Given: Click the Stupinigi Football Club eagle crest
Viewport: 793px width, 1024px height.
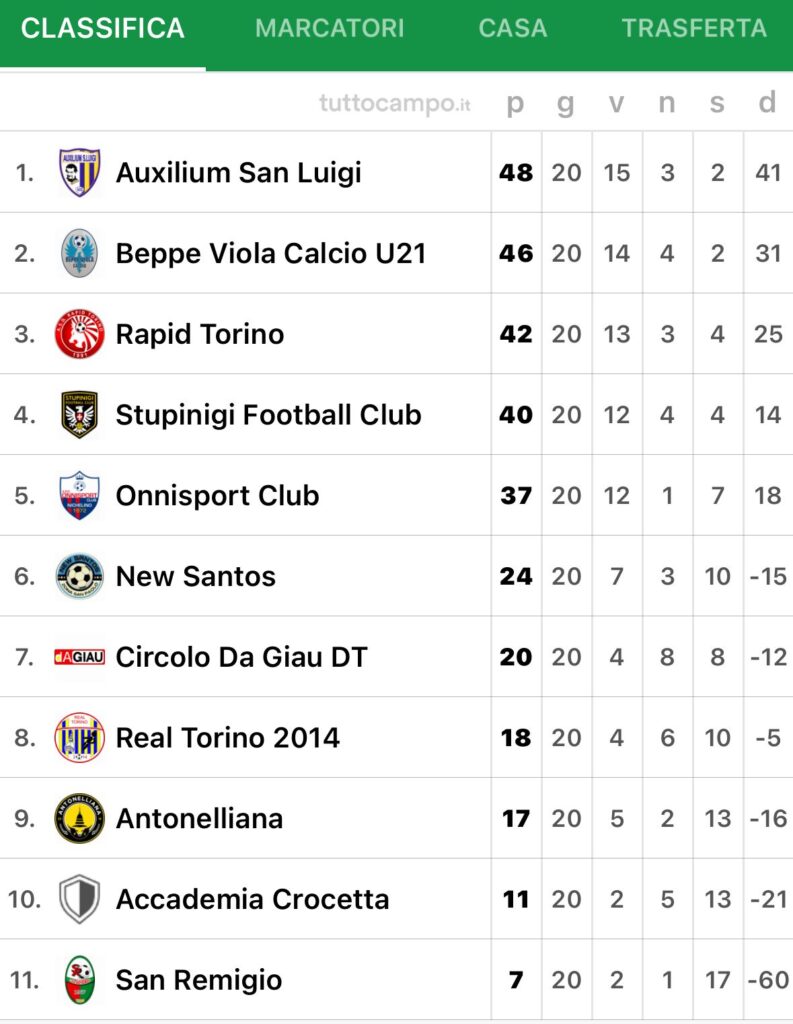Looking at the screenshot, I should pyautogui.click(x=79, y=415).
